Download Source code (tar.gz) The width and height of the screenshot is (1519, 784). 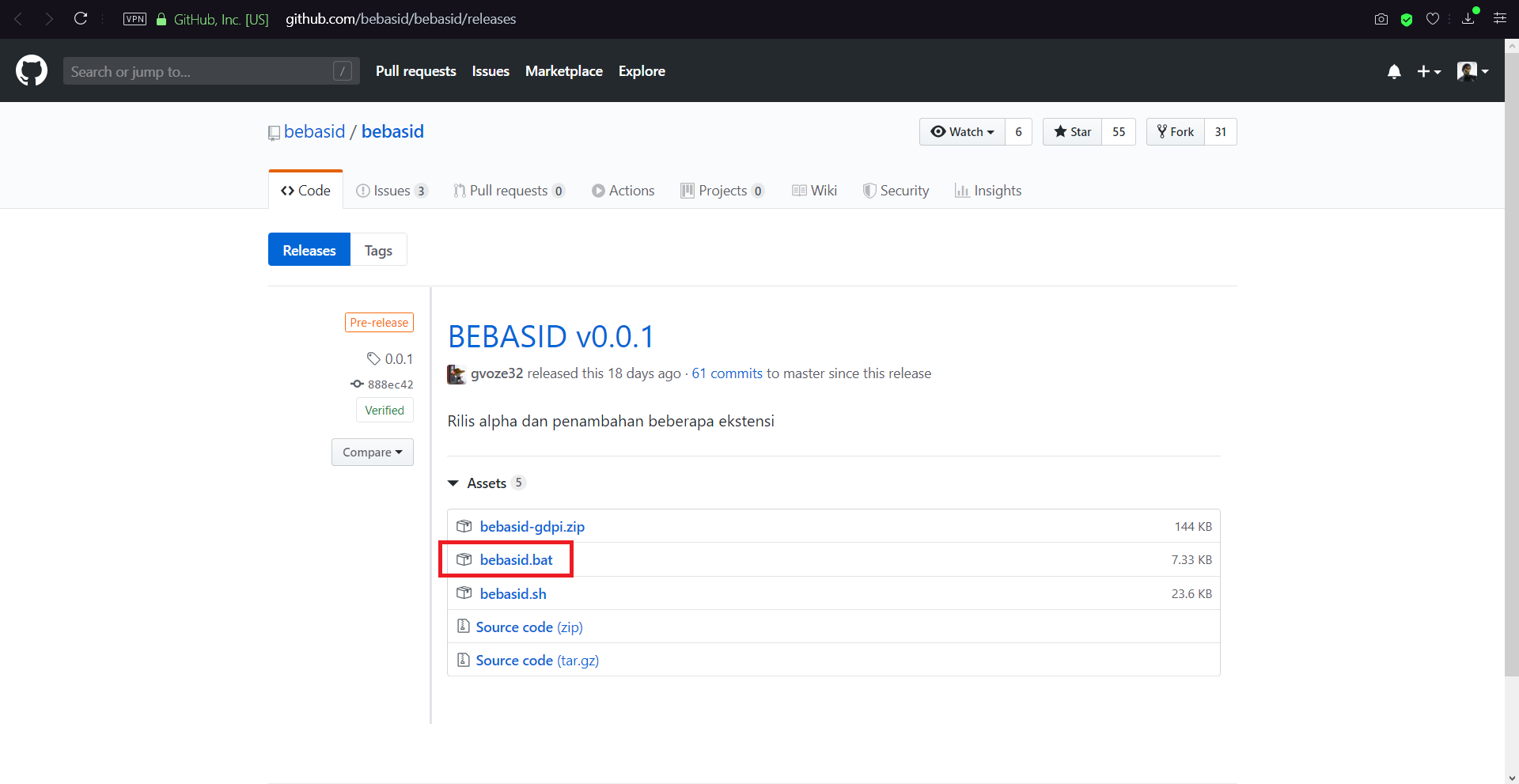click(x=537, y=661)
